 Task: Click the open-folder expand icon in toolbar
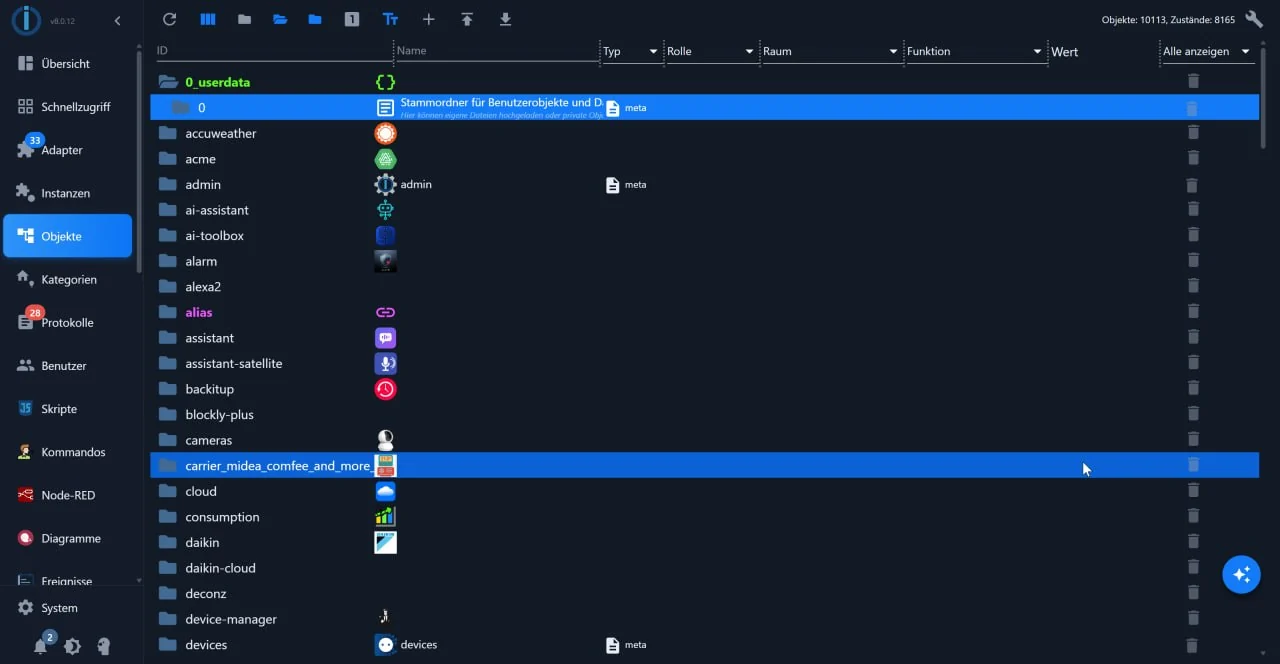tap(280, 20)
